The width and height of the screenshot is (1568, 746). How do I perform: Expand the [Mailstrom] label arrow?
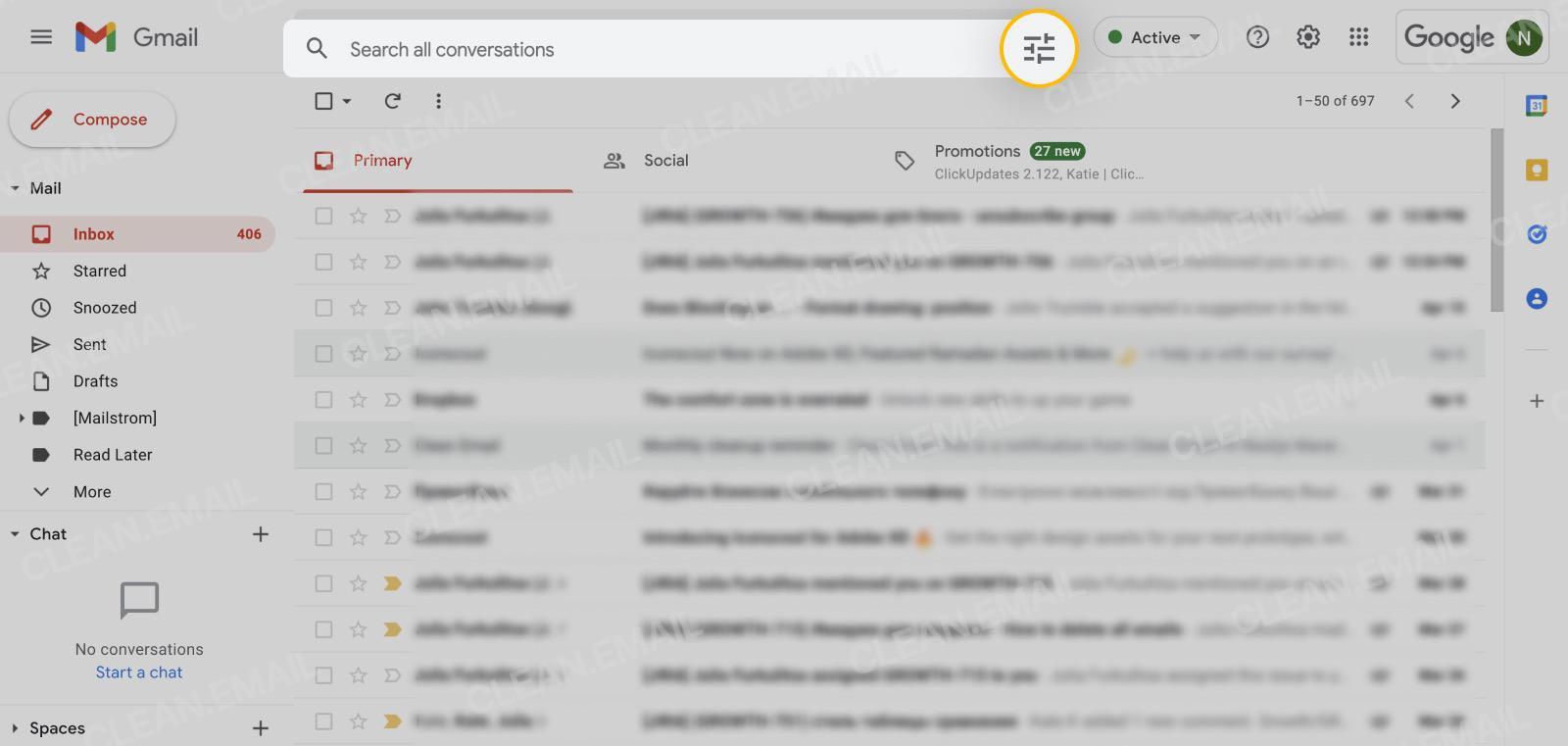tap(21, 418)
